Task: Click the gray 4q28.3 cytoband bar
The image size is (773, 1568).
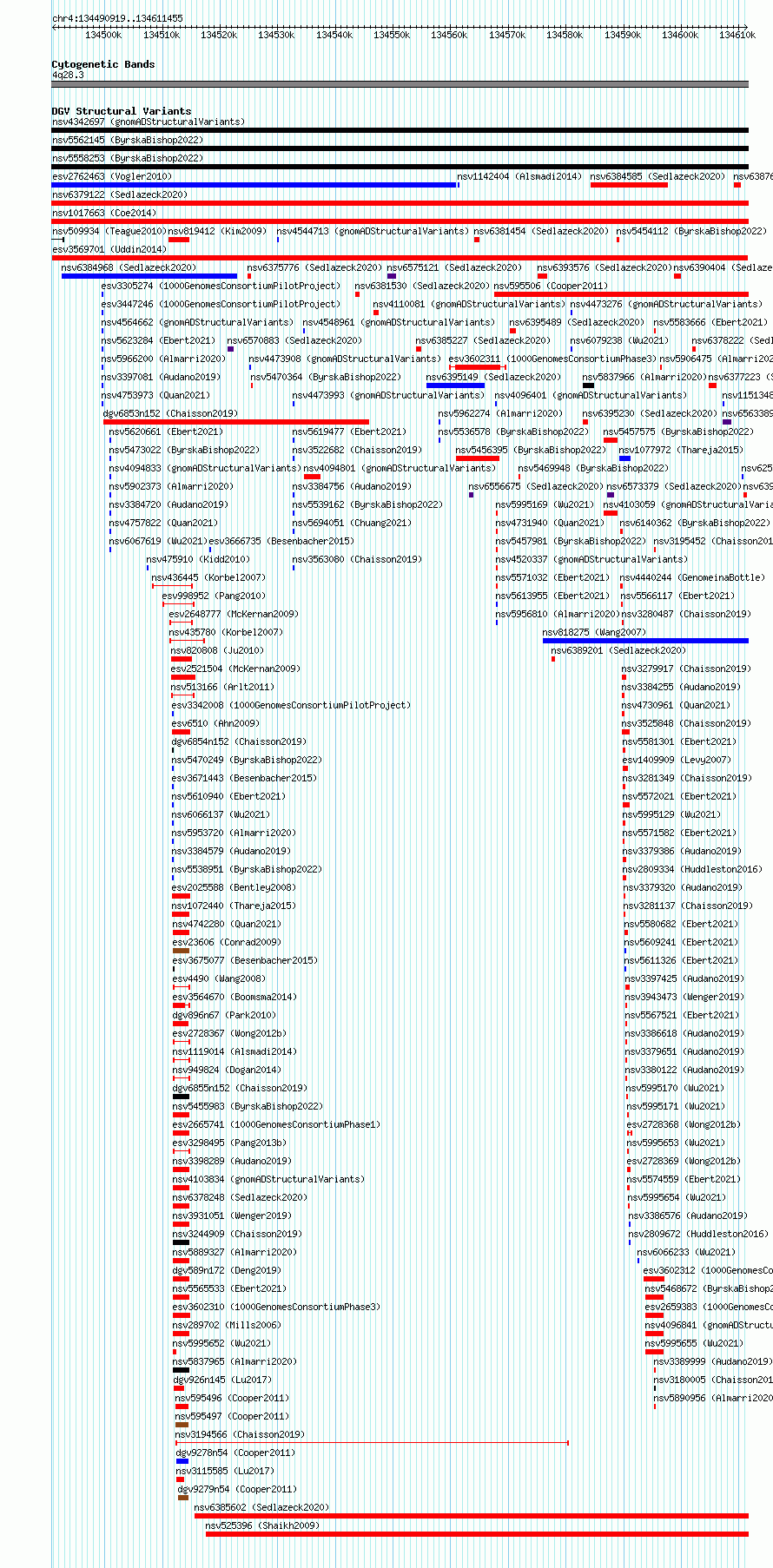Action: point(400,84)
